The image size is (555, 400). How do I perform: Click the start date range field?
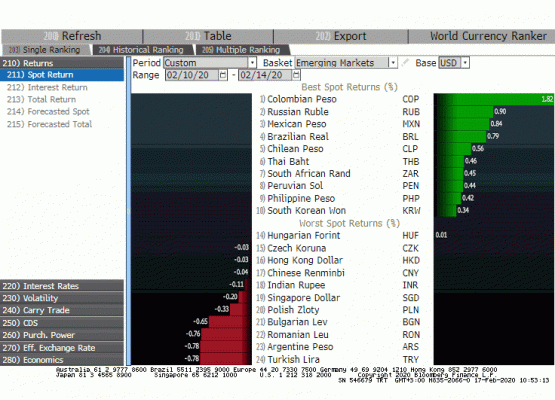coord(192,75)
